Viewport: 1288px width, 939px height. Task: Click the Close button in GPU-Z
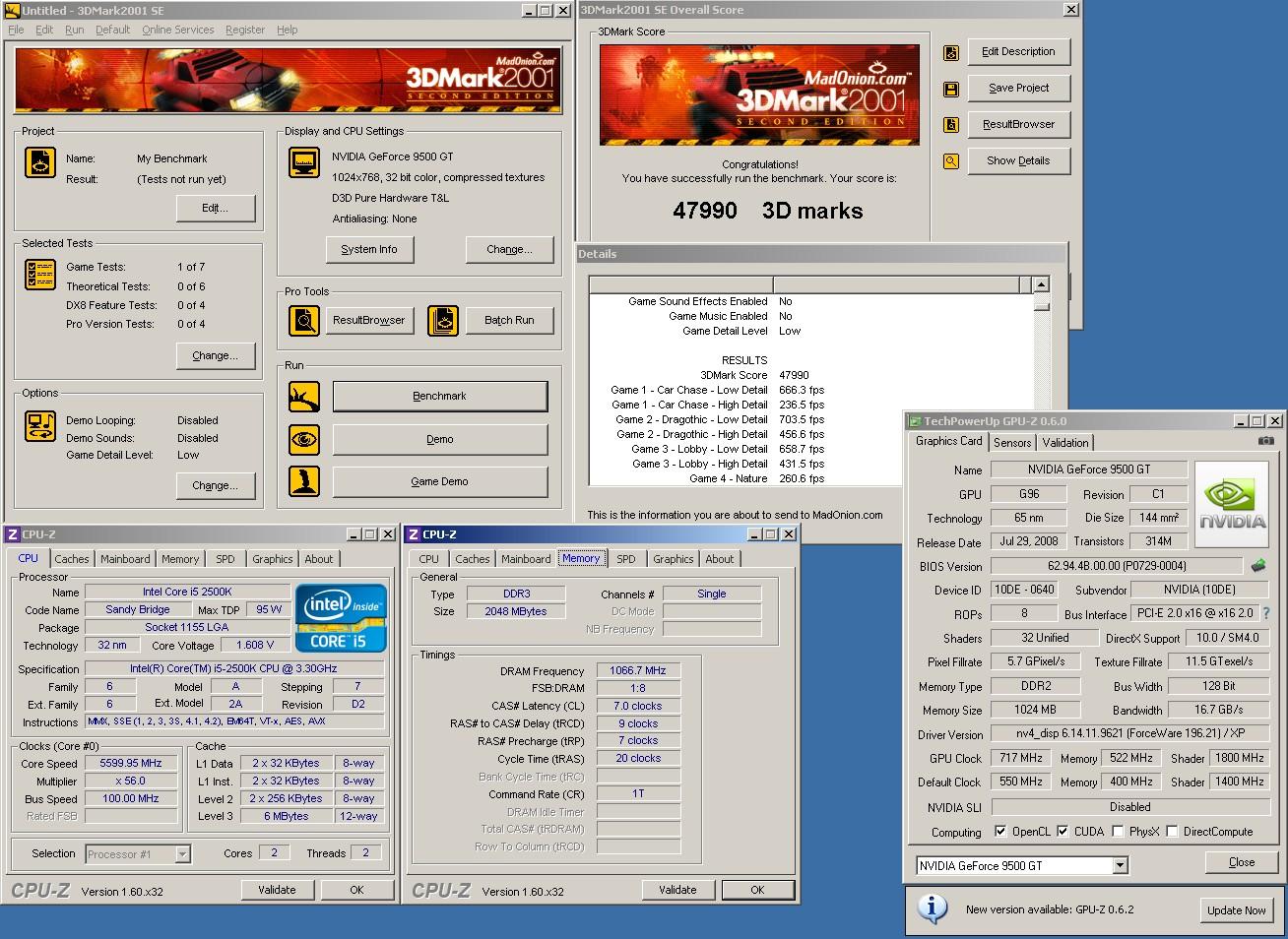[1241, 862]
